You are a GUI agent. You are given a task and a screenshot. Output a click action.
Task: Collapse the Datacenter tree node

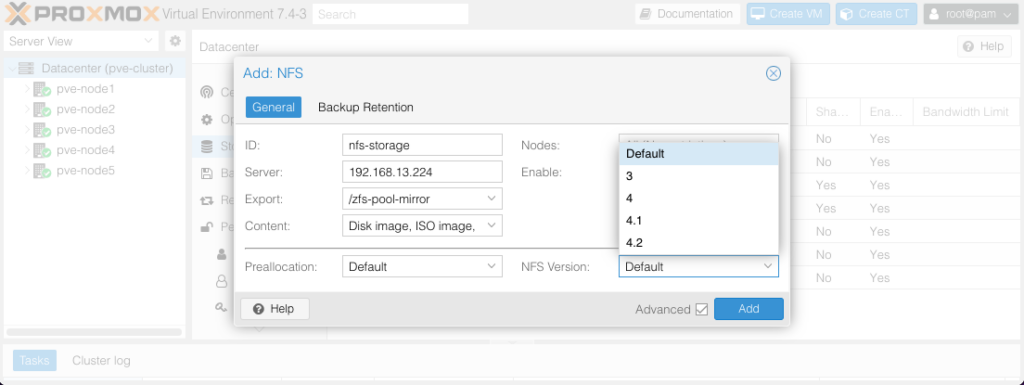pyautogui.click(x=11, y=68)
